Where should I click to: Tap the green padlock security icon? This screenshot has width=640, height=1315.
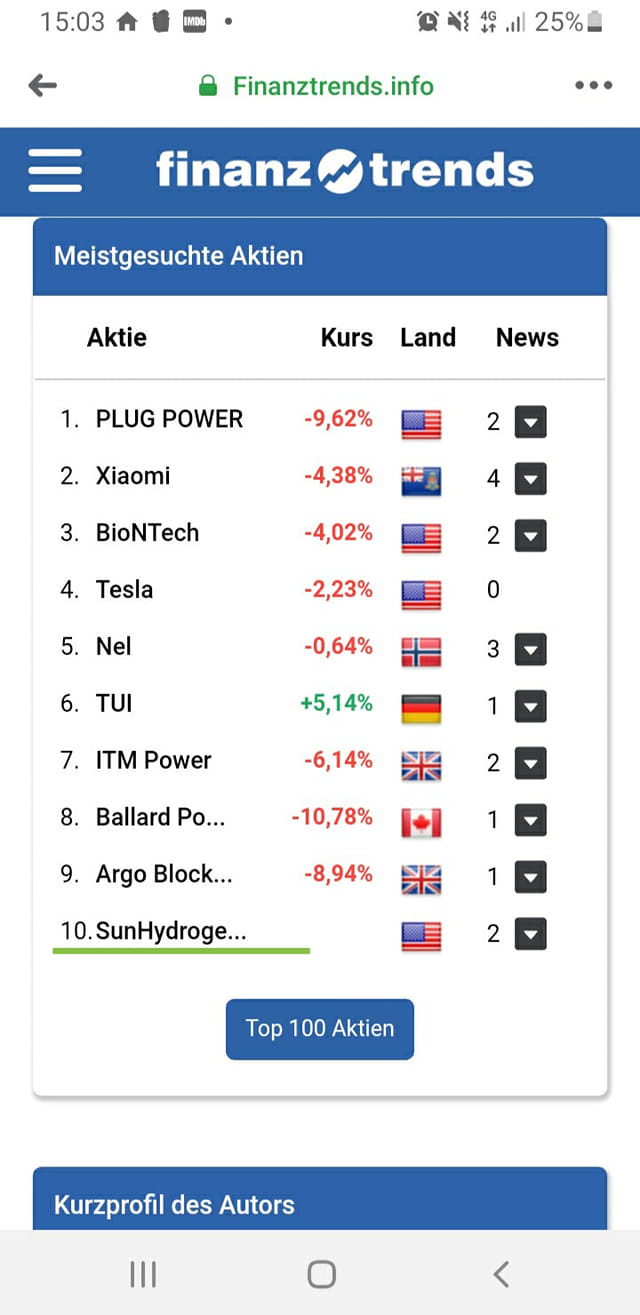tap(208, 86)
